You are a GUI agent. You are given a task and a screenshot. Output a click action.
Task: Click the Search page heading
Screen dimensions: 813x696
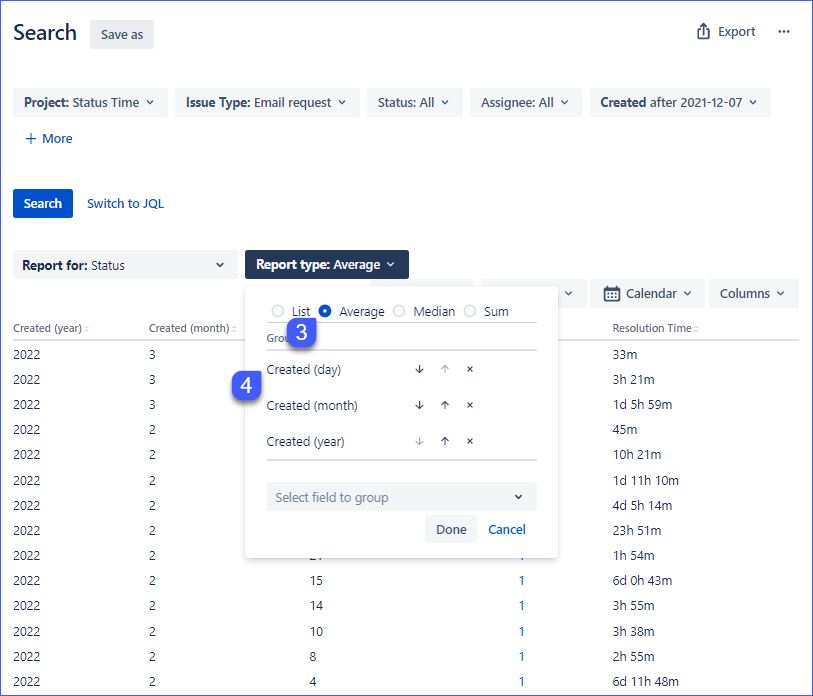click(45, 33)
